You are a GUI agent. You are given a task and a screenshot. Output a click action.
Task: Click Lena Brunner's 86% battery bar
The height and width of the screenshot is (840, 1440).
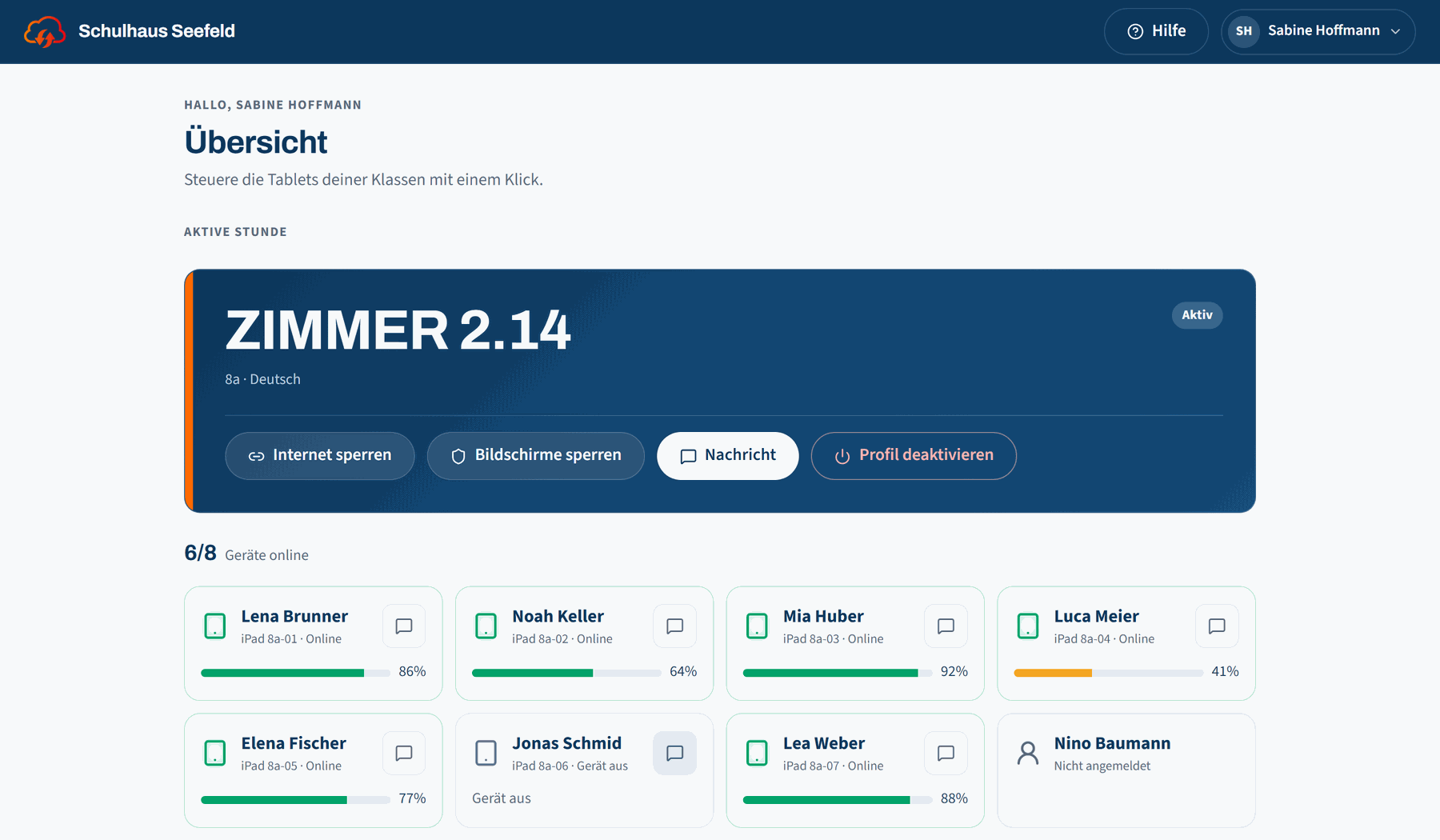coord(295,674)
